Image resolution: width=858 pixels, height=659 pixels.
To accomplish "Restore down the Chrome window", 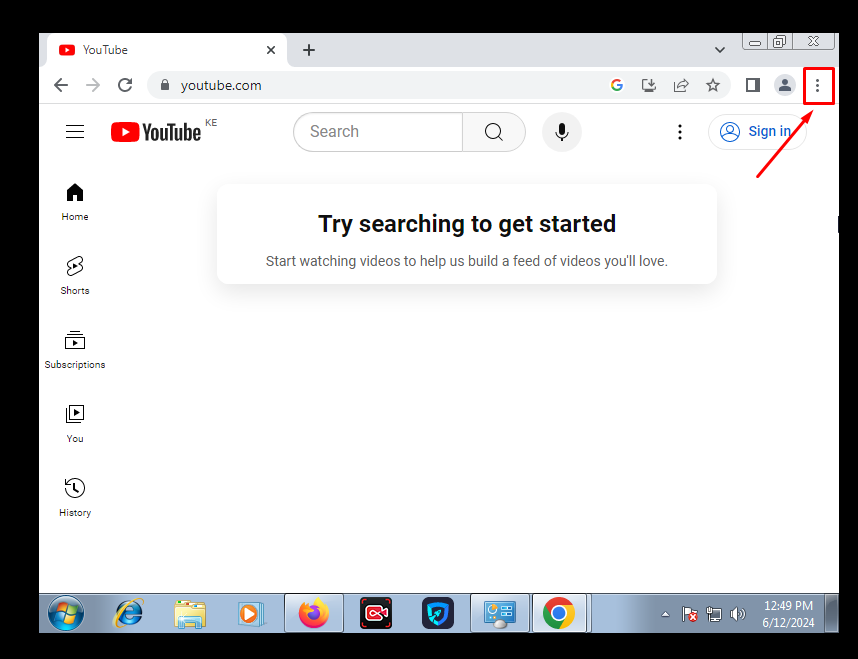I will point(779,42).
